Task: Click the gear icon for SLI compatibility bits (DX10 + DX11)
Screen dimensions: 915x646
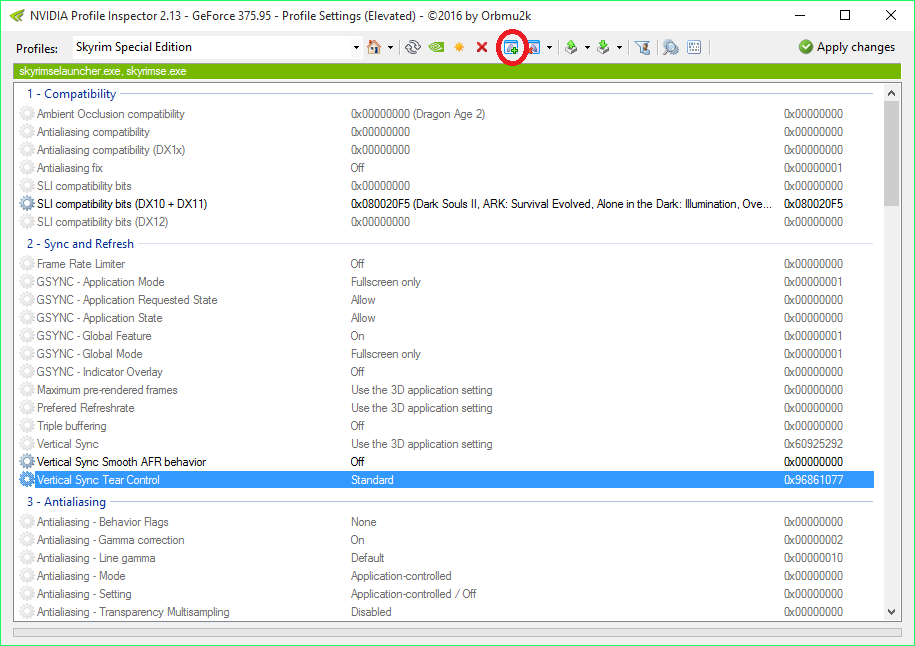Action: 27,204
